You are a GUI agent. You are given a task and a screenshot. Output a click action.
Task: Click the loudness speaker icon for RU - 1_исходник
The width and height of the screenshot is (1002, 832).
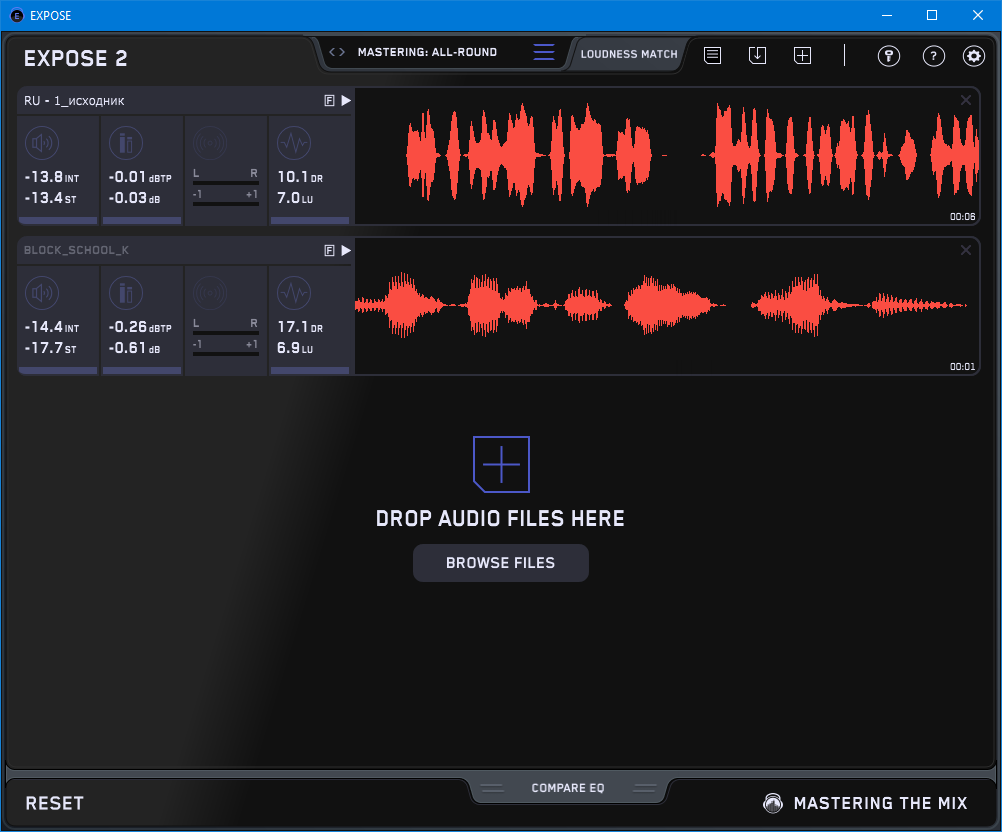(x=42, y=143)
